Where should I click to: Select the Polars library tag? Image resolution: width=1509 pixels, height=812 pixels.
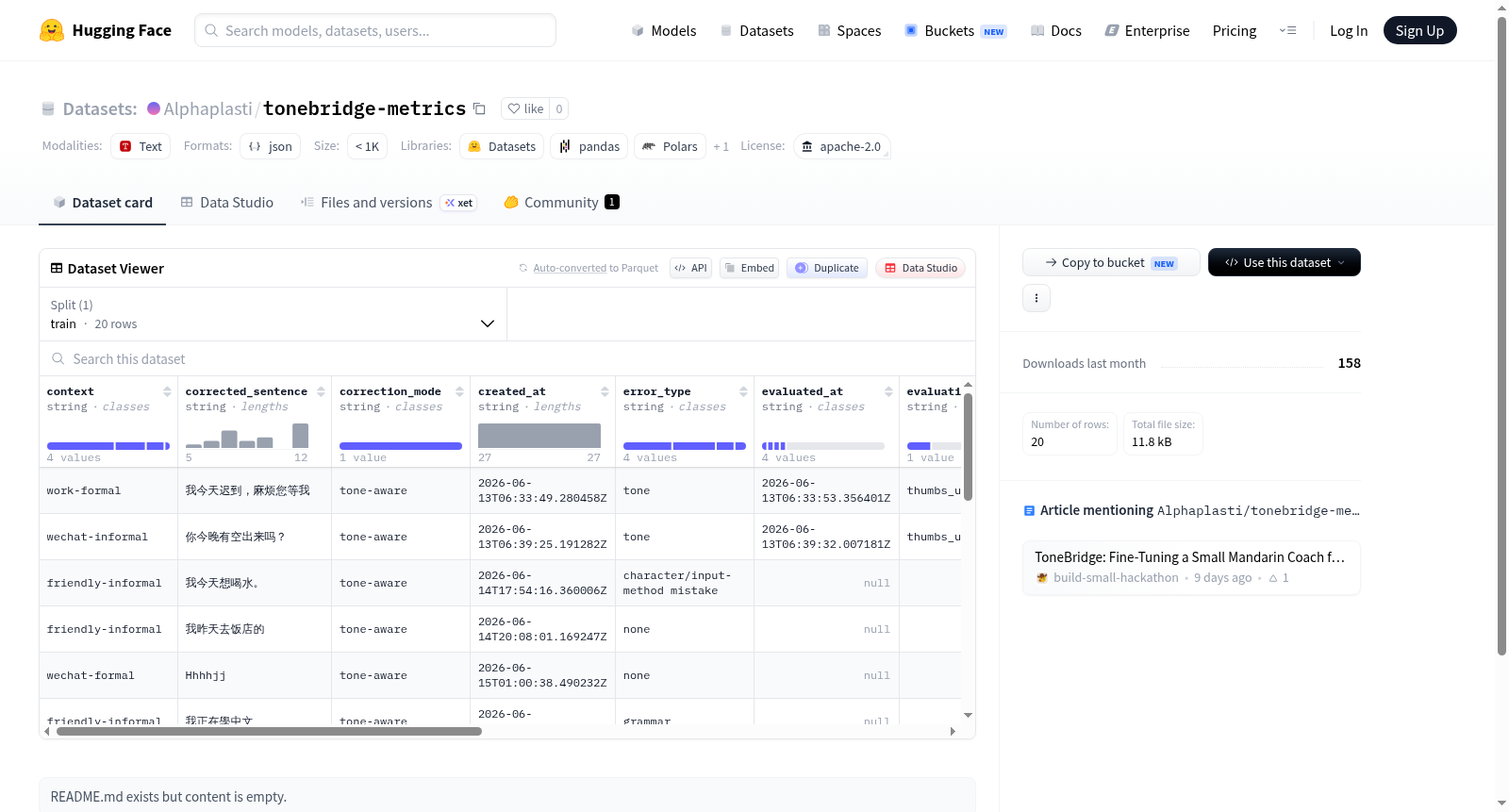click(670, 146)
